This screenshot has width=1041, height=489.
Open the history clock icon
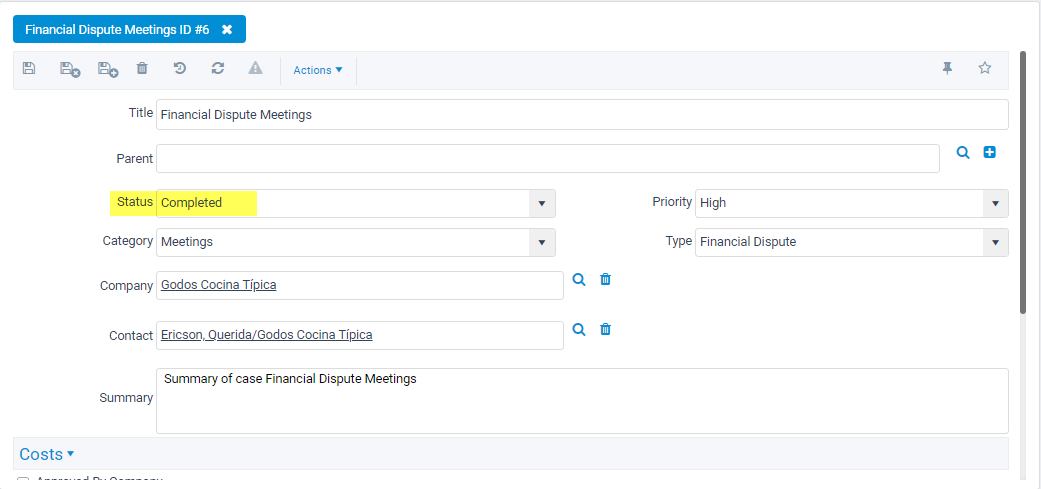click(179, 68)
